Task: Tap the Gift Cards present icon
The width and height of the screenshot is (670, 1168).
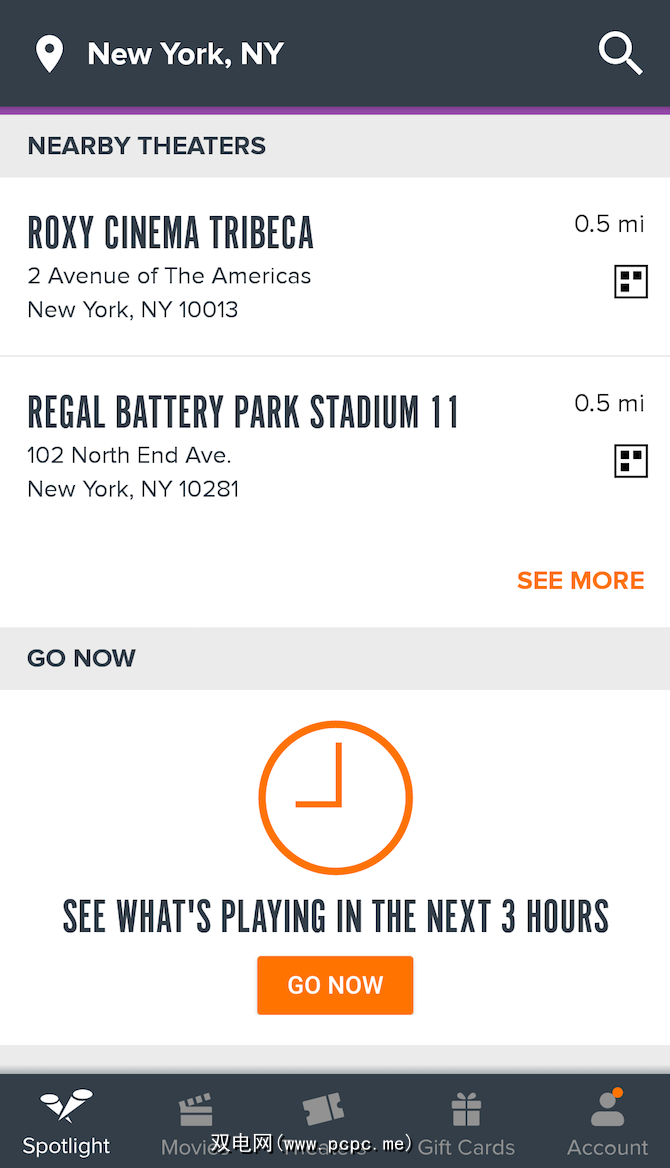Action: tap(466, 1110)
